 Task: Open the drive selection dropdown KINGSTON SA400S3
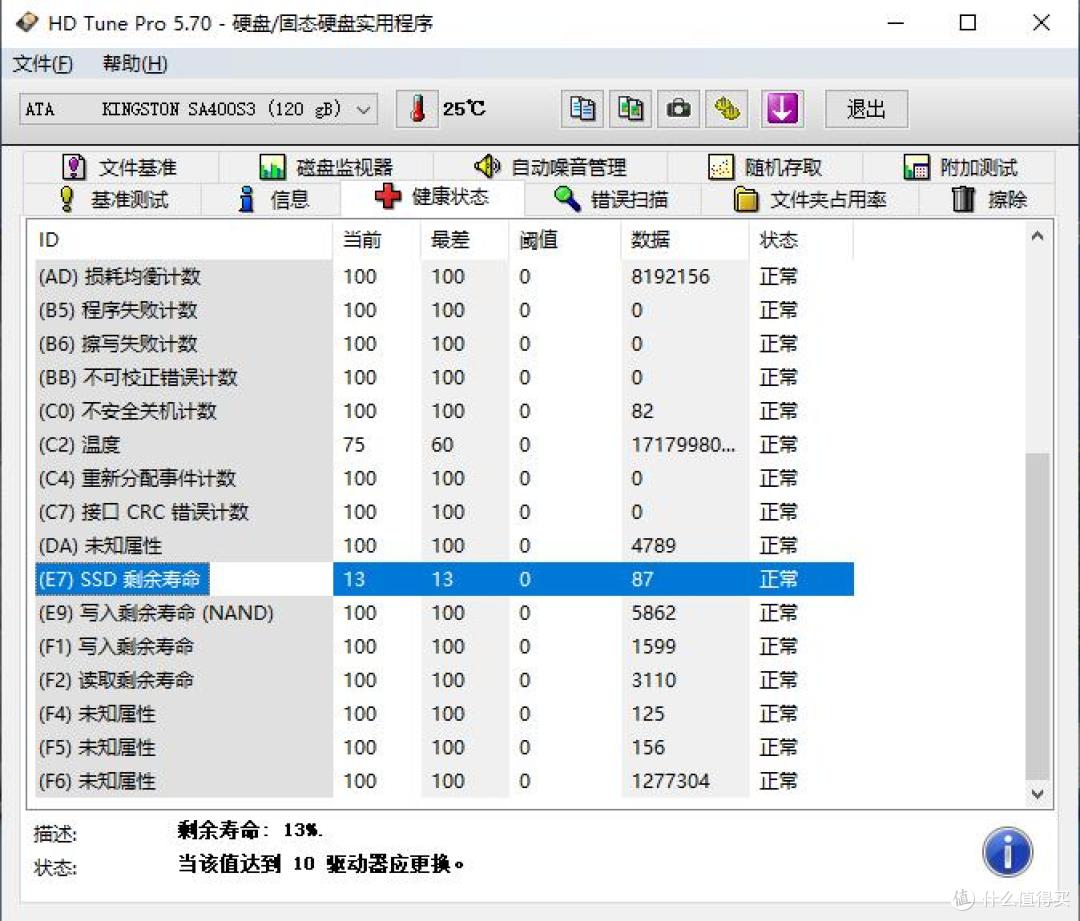(x=198, y=109)
